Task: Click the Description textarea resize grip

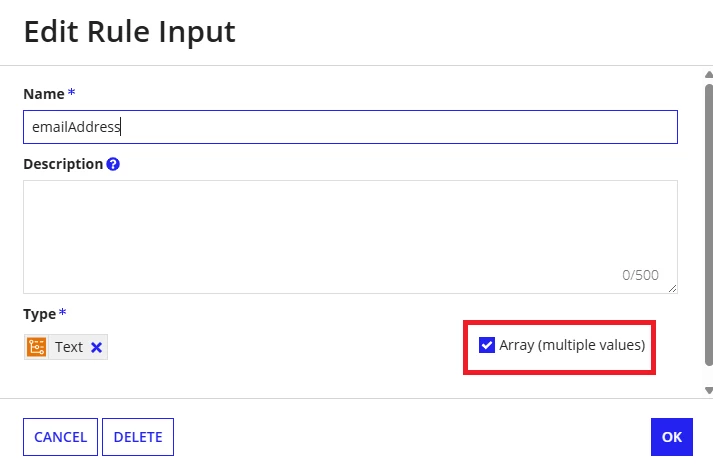Action: (672, 288)
